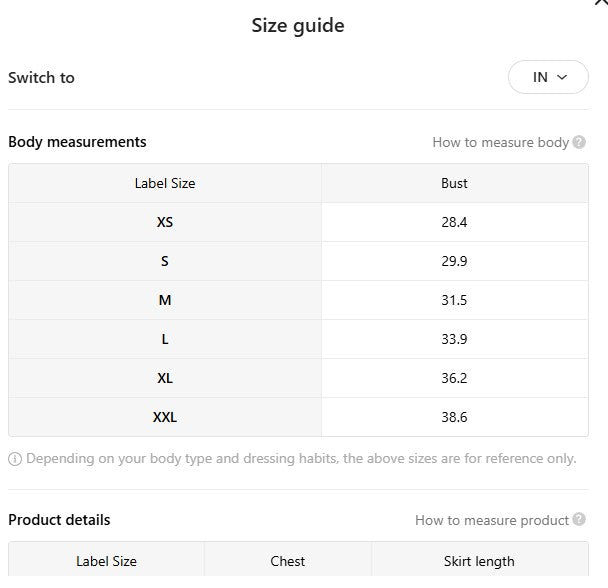This screenshot has width=608, height=588.
Task: Select the XXL label size row
Action: tap(165, 417)
